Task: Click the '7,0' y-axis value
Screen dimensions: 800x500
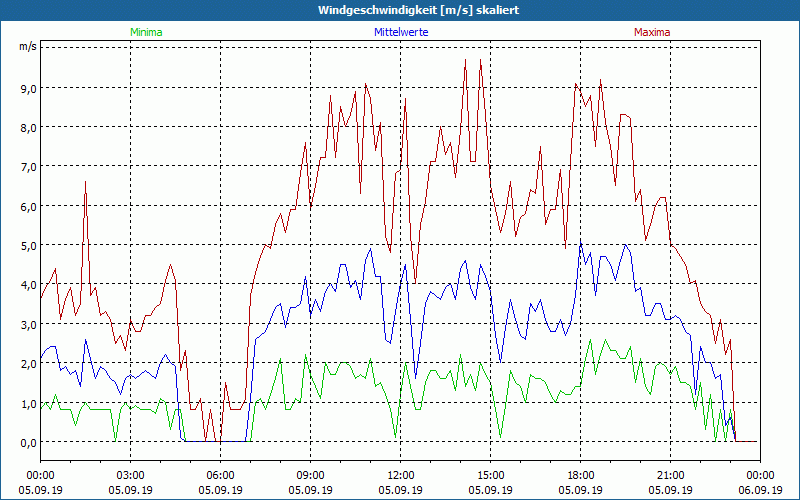Action: (x=29, y=167)
